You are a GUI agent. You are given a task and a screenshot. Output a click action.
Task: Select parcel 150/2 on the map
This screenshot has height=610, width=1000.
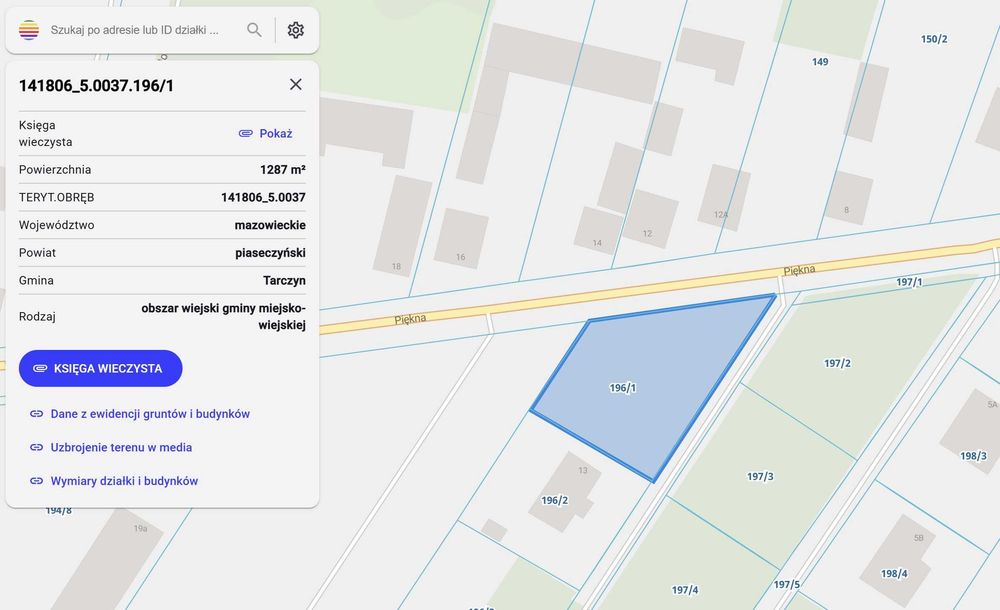point(934,39)
